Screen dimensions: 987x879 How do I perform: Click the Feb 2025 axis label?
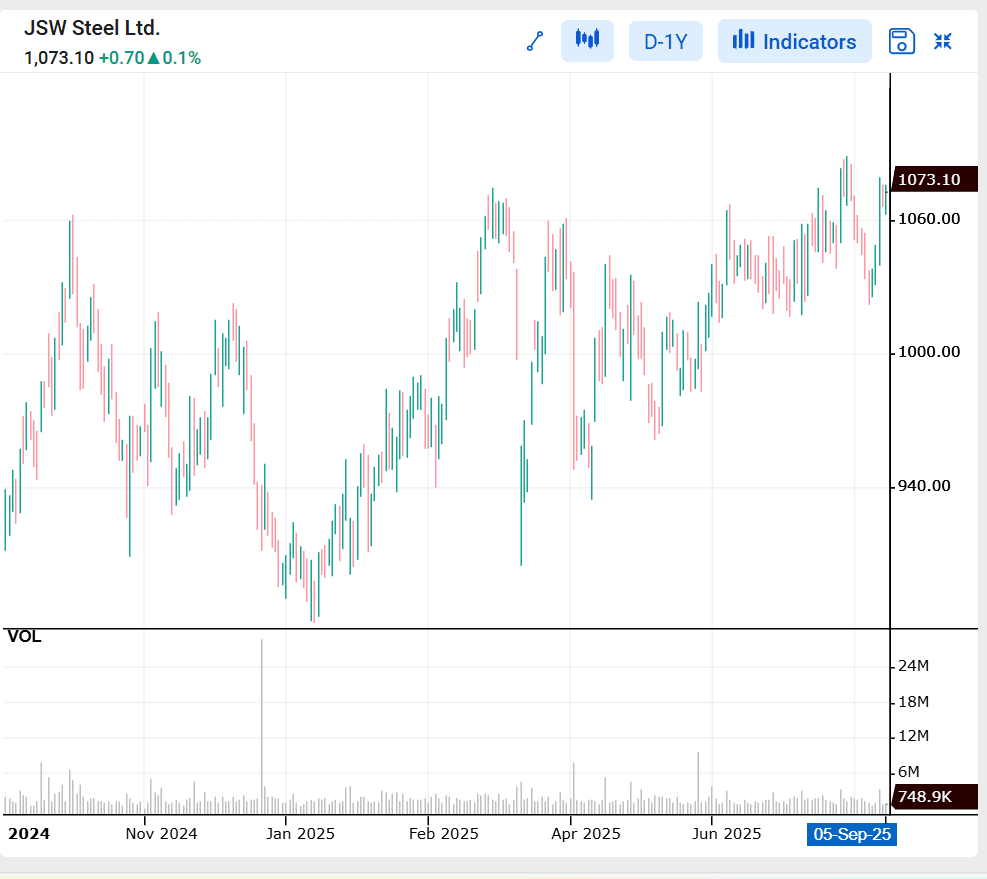click(443, 834)
